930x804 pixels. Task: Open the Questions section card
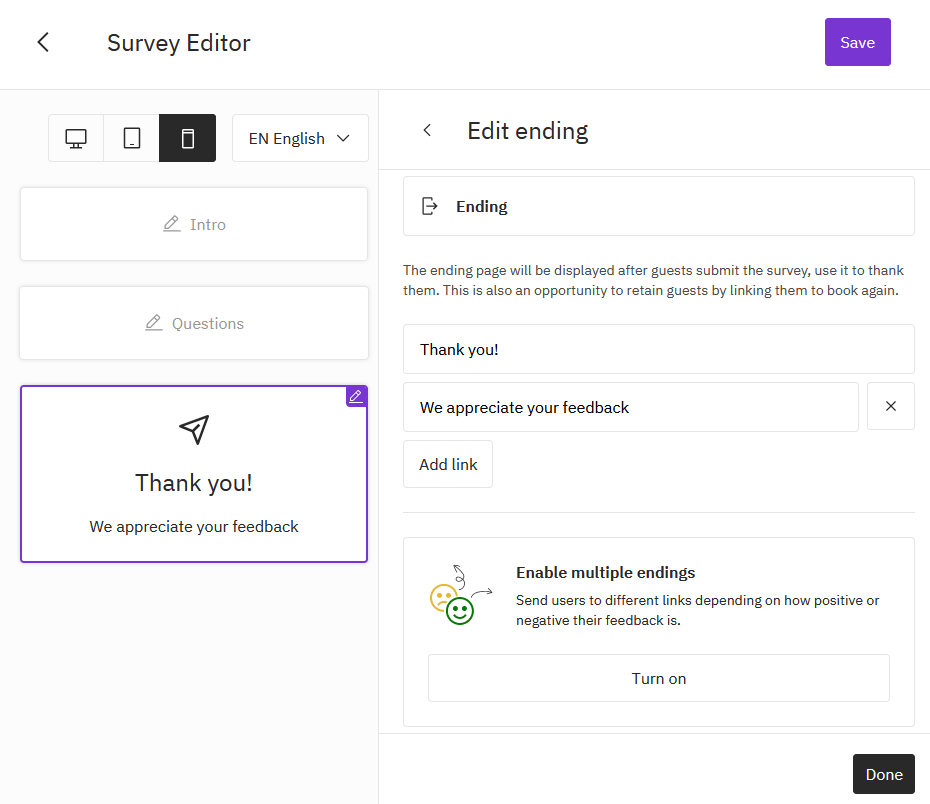(194, 323)
